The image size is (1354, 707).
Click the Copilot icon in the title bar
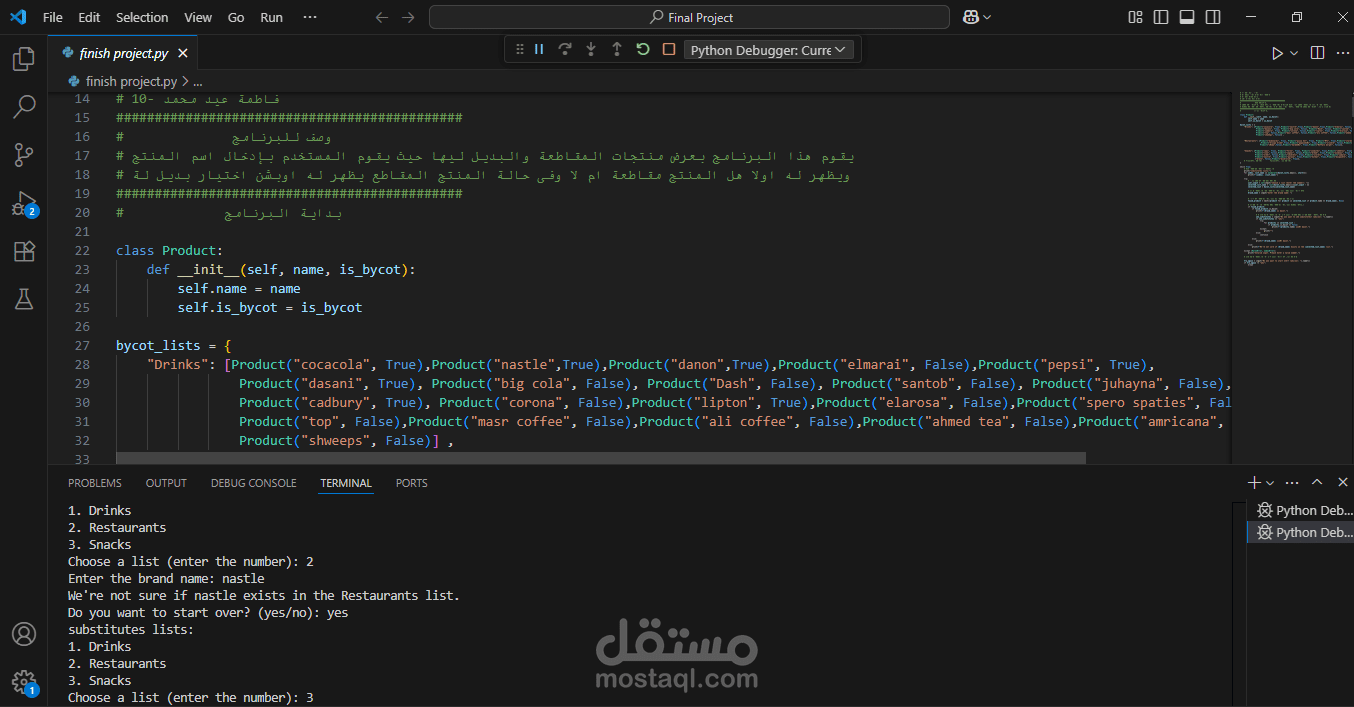970,17
